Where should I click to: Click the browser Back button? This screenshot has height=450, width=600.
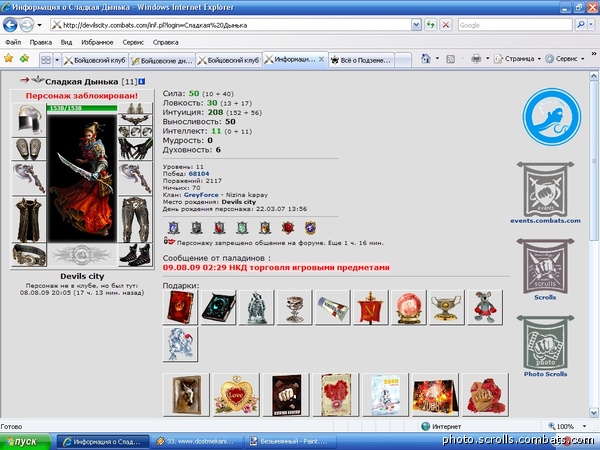10,25
